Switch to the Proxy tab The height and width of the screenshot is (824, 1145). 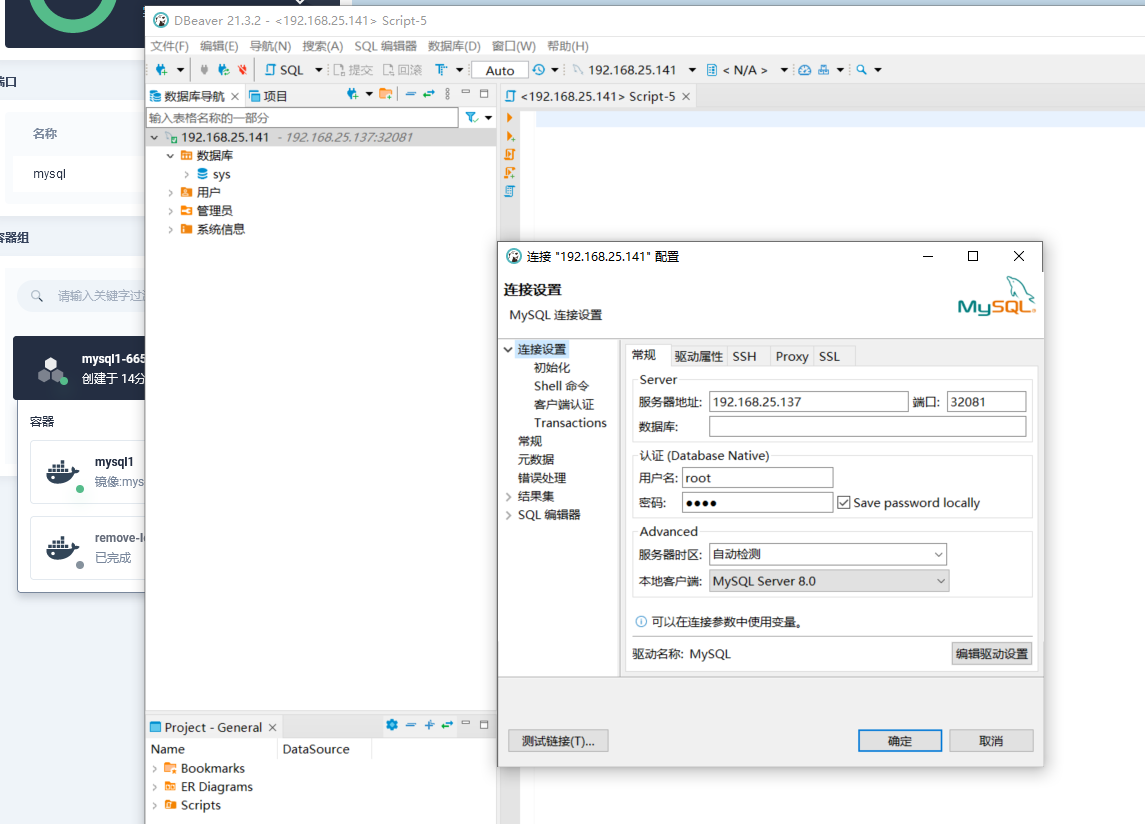tap(792, 356)
